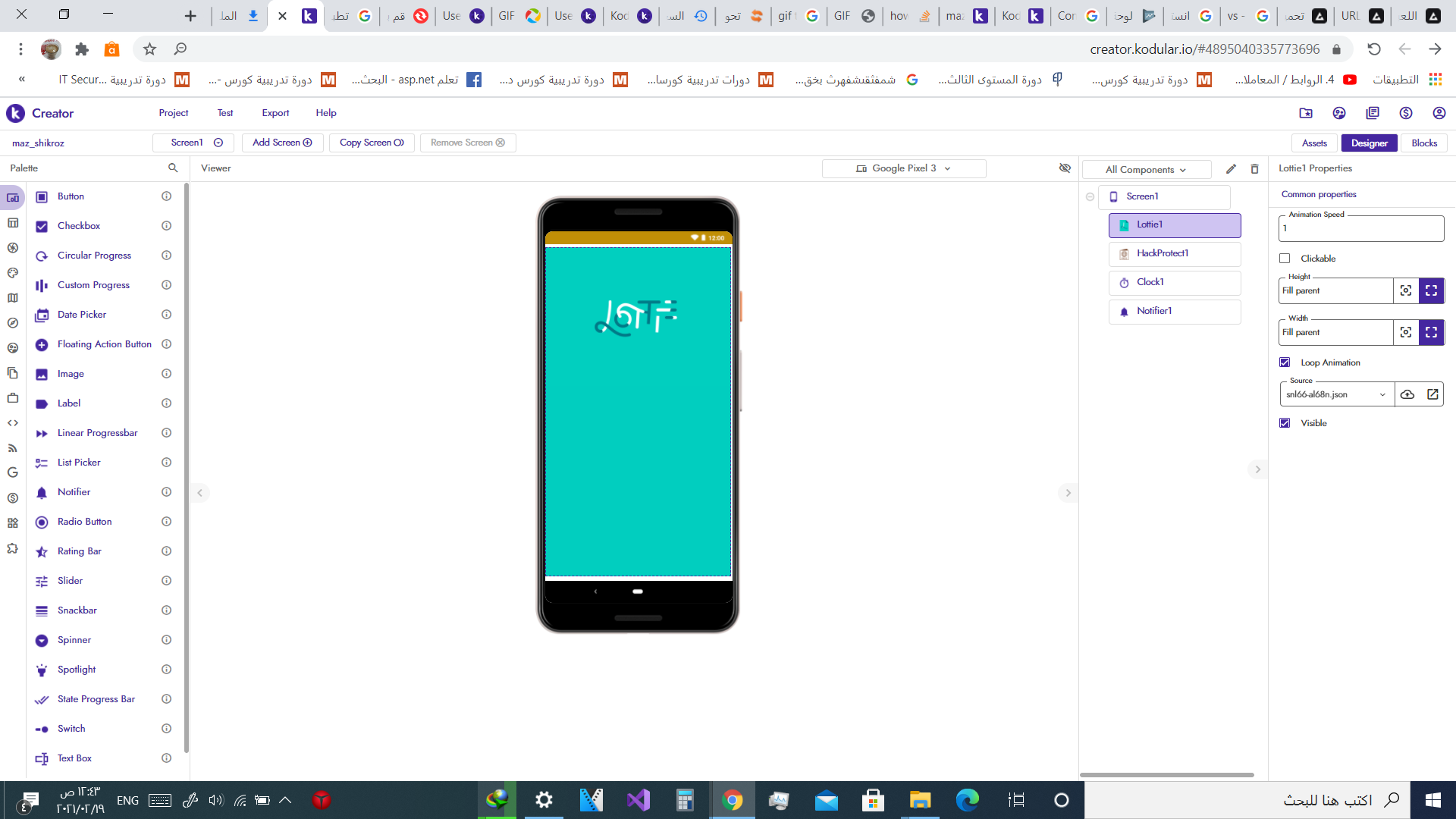Open the account profile icon in header

click(1439, 113)
